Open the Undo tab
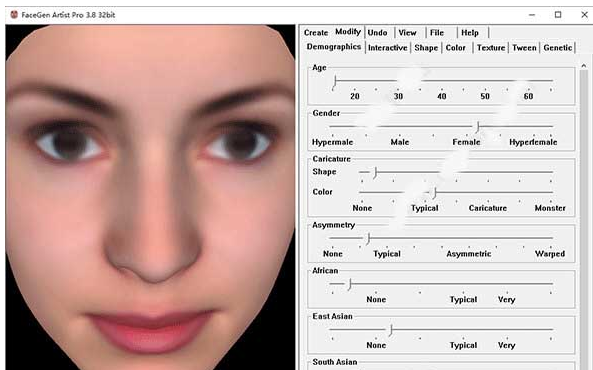The image size is (593, 370). [x=377, y=33]
